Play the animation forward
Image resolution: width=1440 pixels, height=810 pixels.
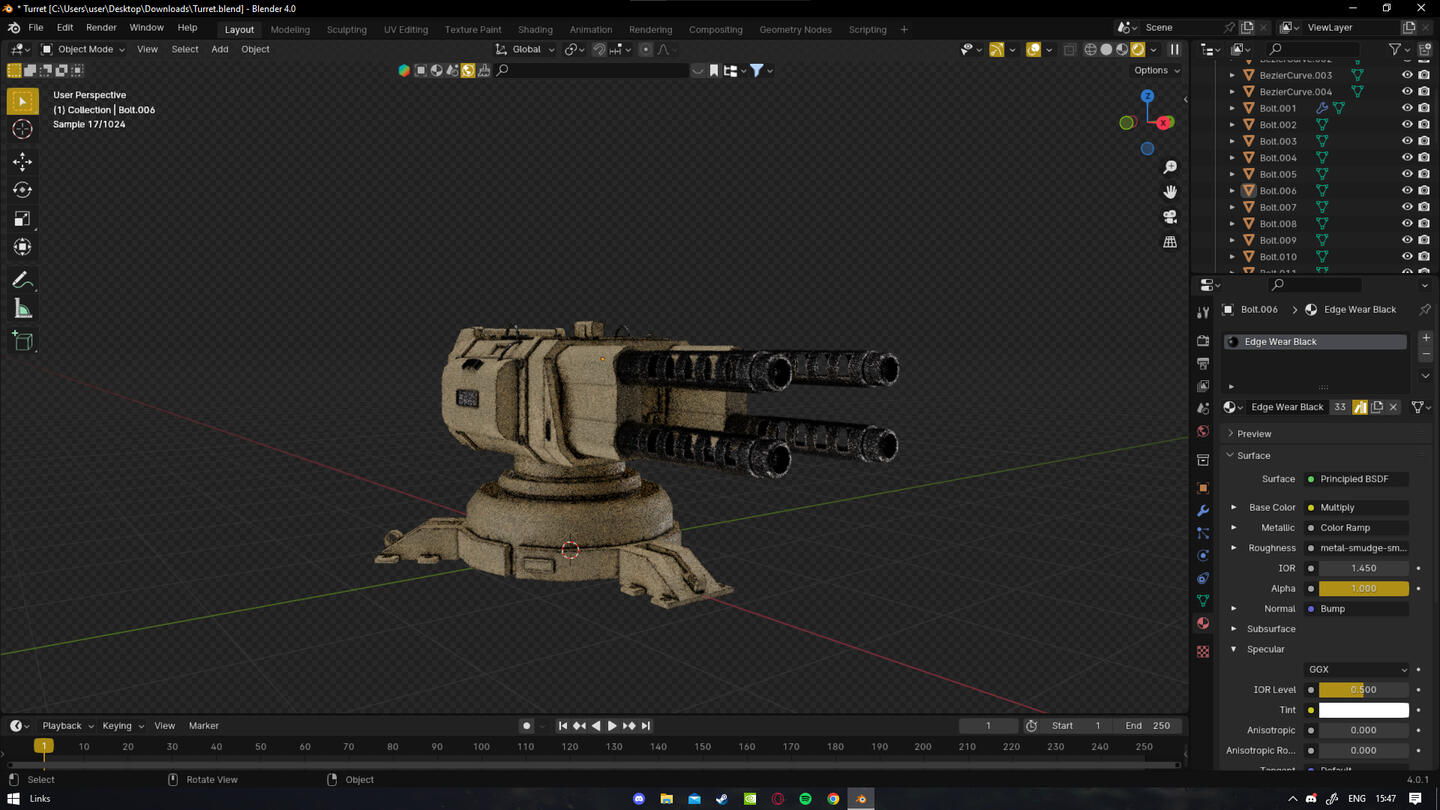612,726
